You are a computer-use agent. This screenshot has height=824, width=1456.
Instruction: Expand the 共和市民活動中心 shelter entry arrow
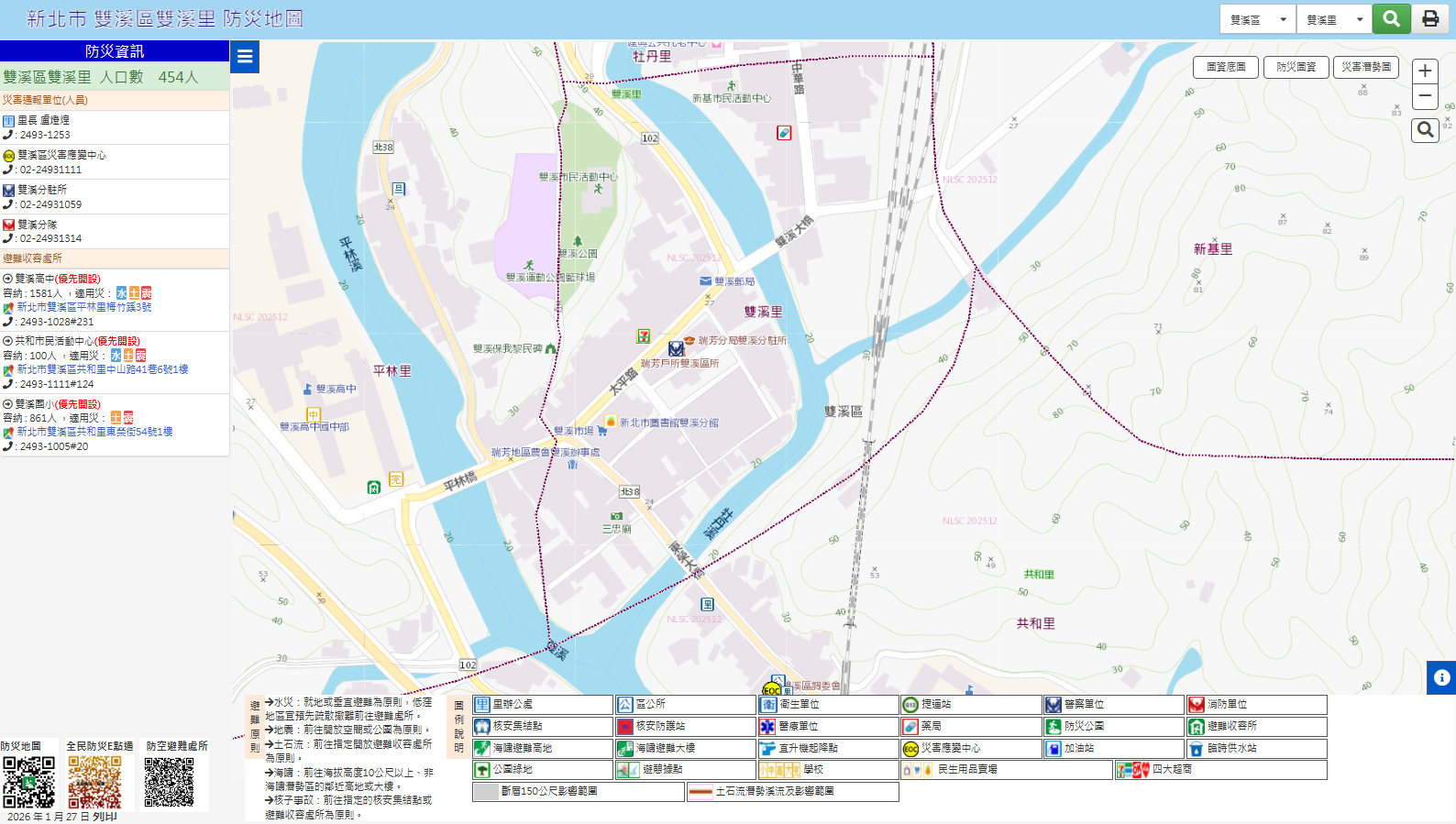7,341
